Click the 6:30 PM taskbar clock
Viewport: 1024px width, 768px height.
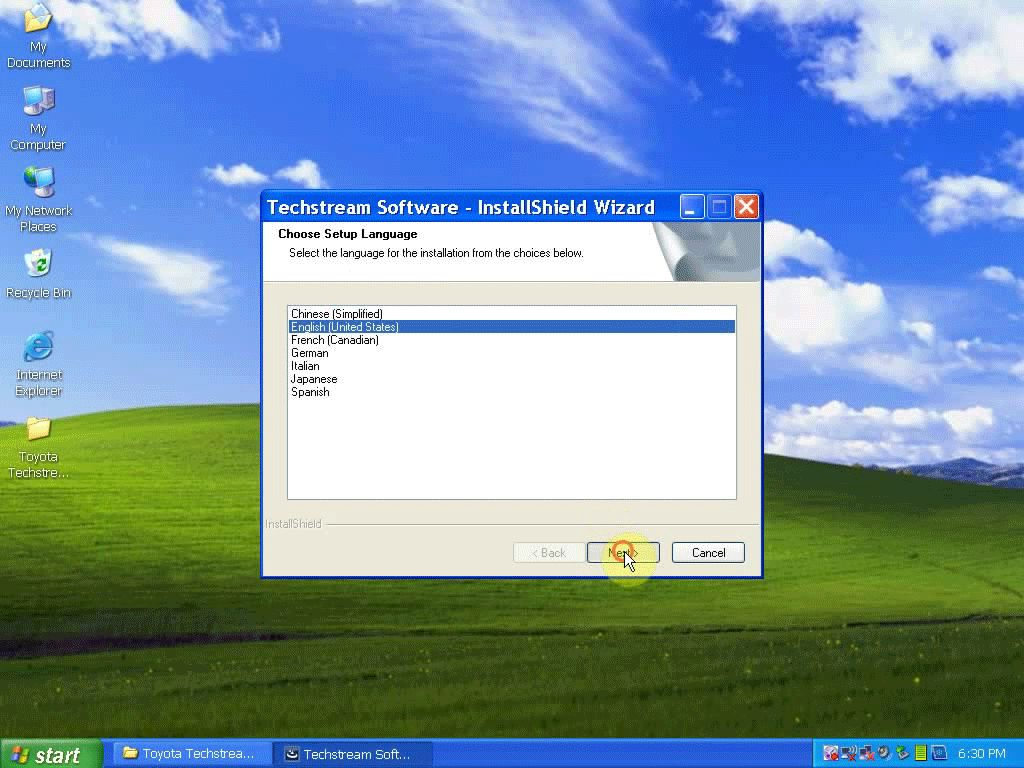pyautogui.click(x=982, y=753)
